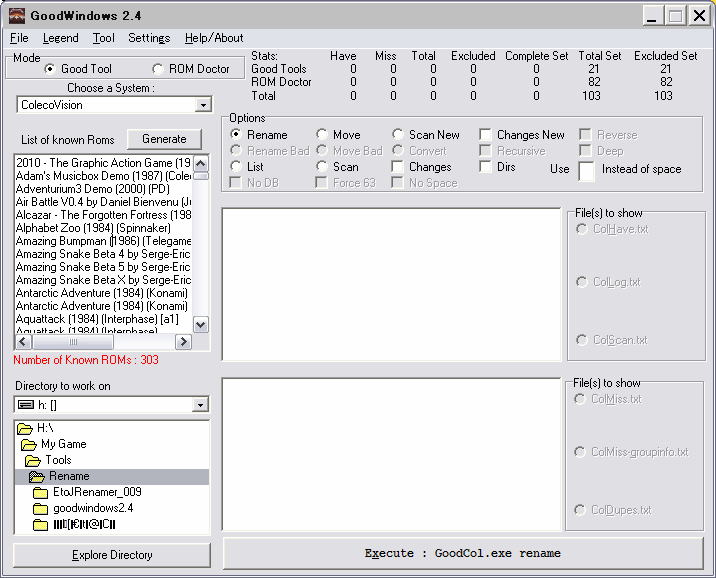716x578 pixels.
Task: Select the Scan New option
Action: point(398,135)
